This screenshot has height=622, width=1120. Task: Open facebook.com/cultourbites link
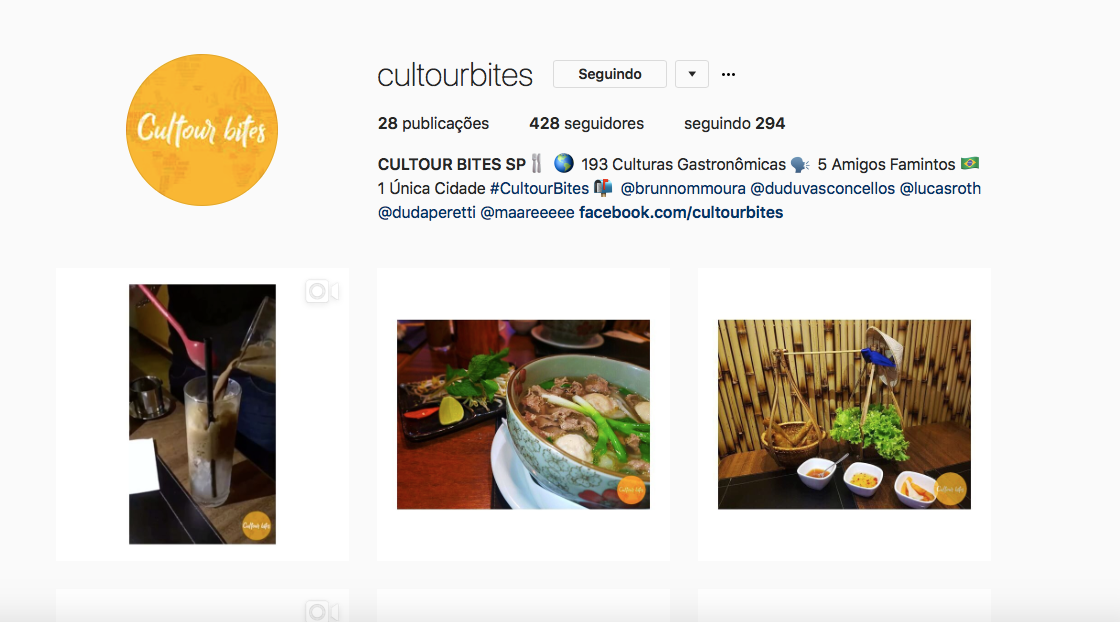681,213
